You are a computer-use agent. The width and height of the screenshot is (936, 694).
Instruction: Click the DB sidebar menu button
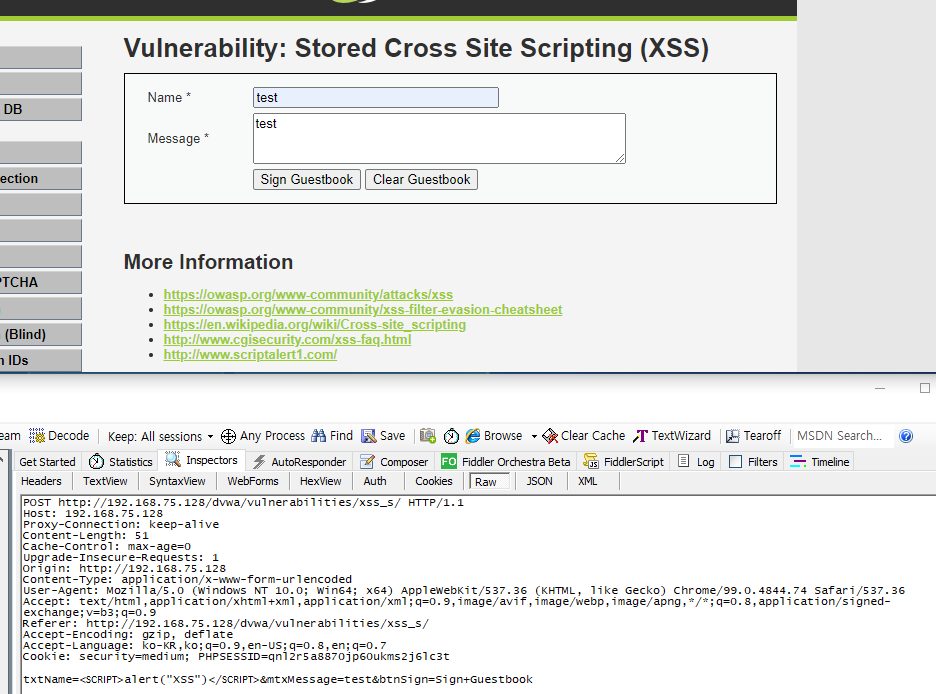(40, 109)
